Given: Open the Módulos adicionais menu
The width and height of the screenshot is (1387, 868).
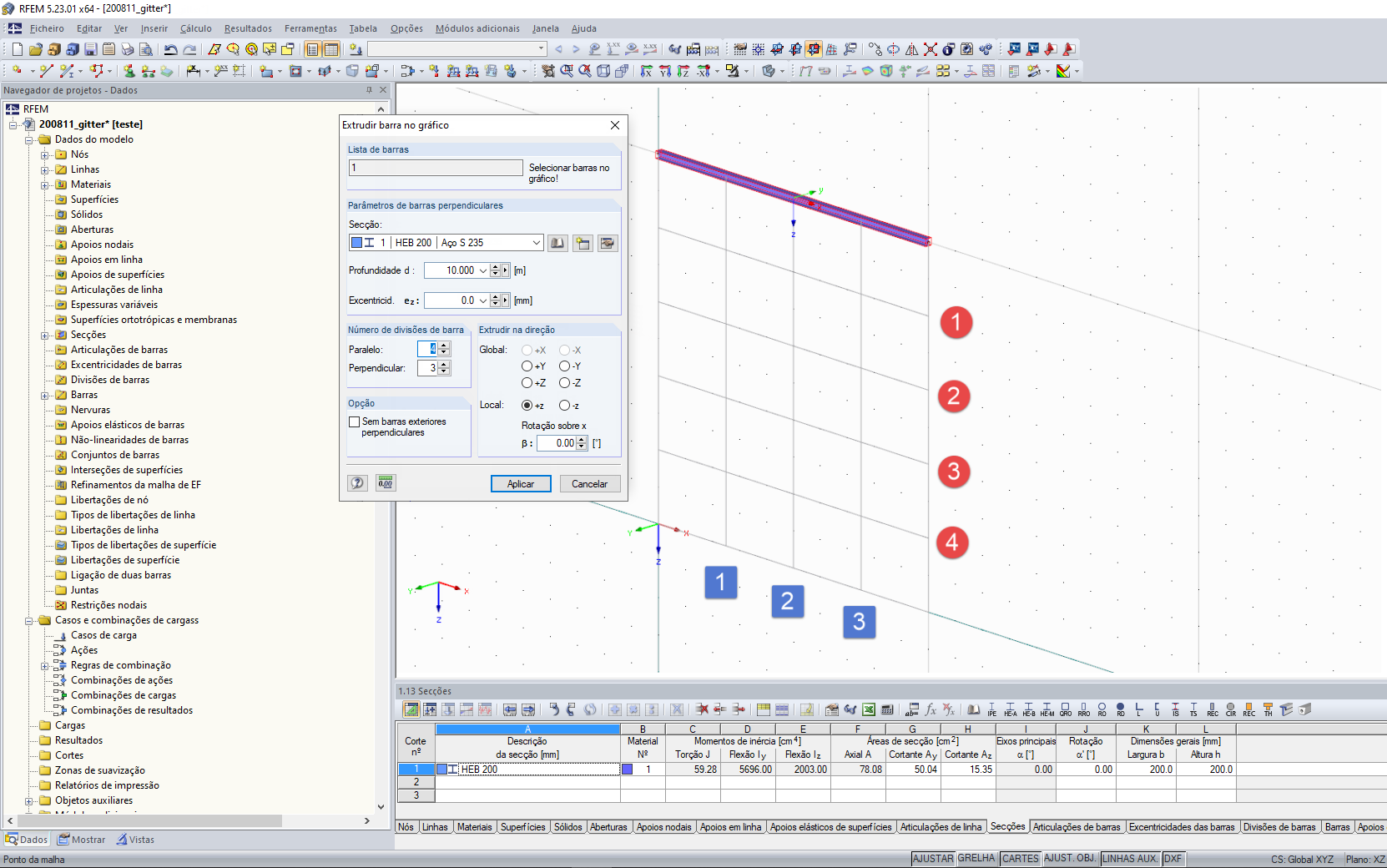Looking at the screenshot, I should point(477,28).
